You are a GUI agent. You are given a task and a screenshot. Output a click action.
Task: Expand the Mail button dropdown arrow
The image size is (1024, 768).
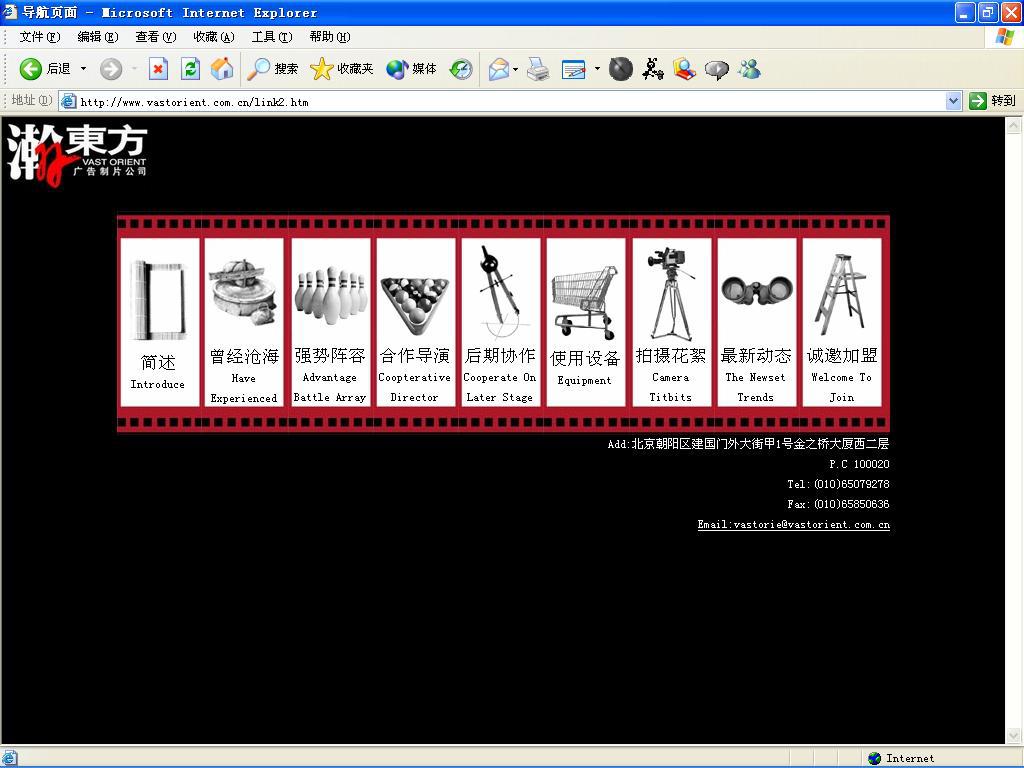tap(516, 69)
